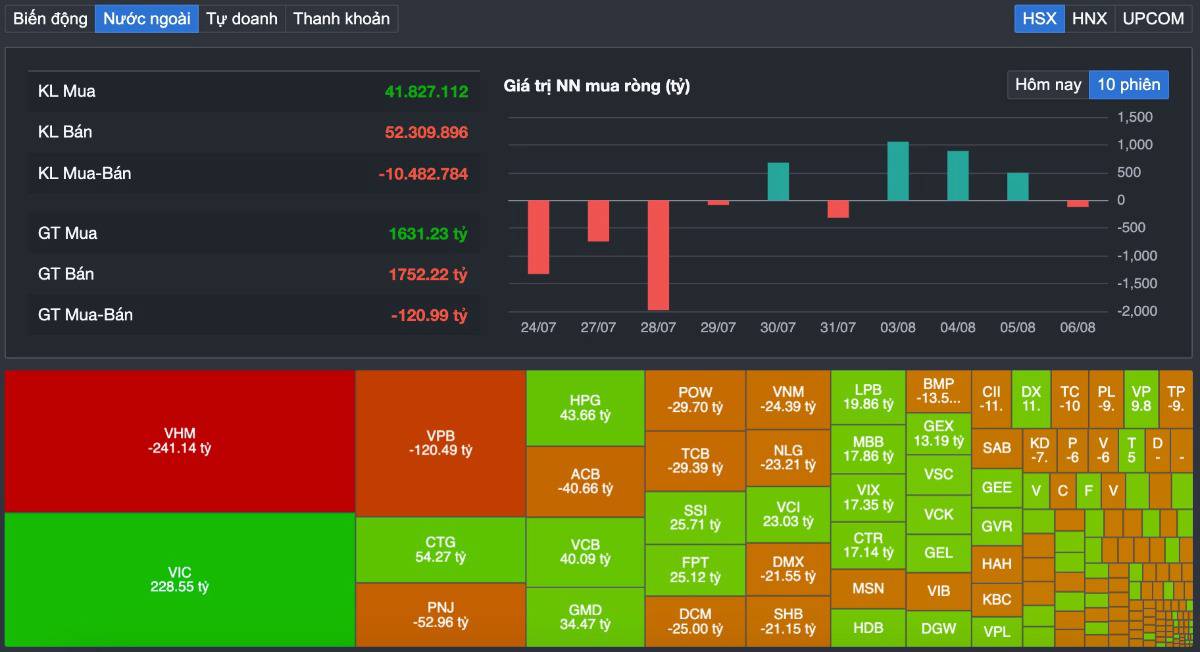Screen dimensions: 1200x652
Task: Open the ACB -40.66 tỷ tile
Action: tap(585, 481)
